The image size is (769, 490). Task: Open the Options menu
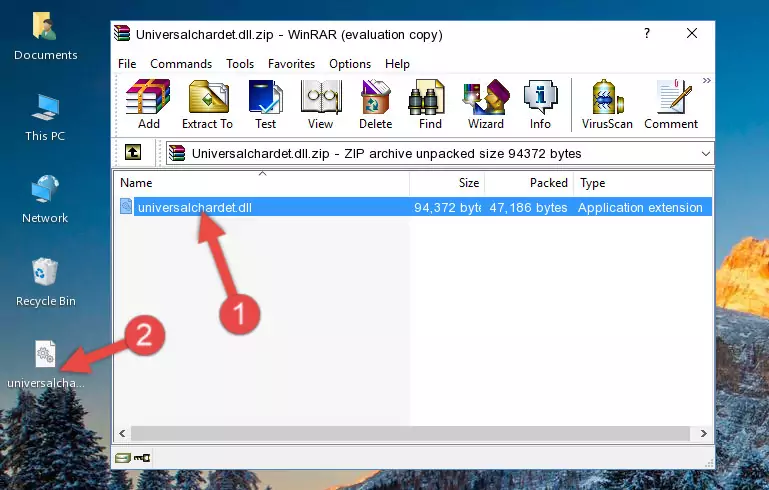350,64
